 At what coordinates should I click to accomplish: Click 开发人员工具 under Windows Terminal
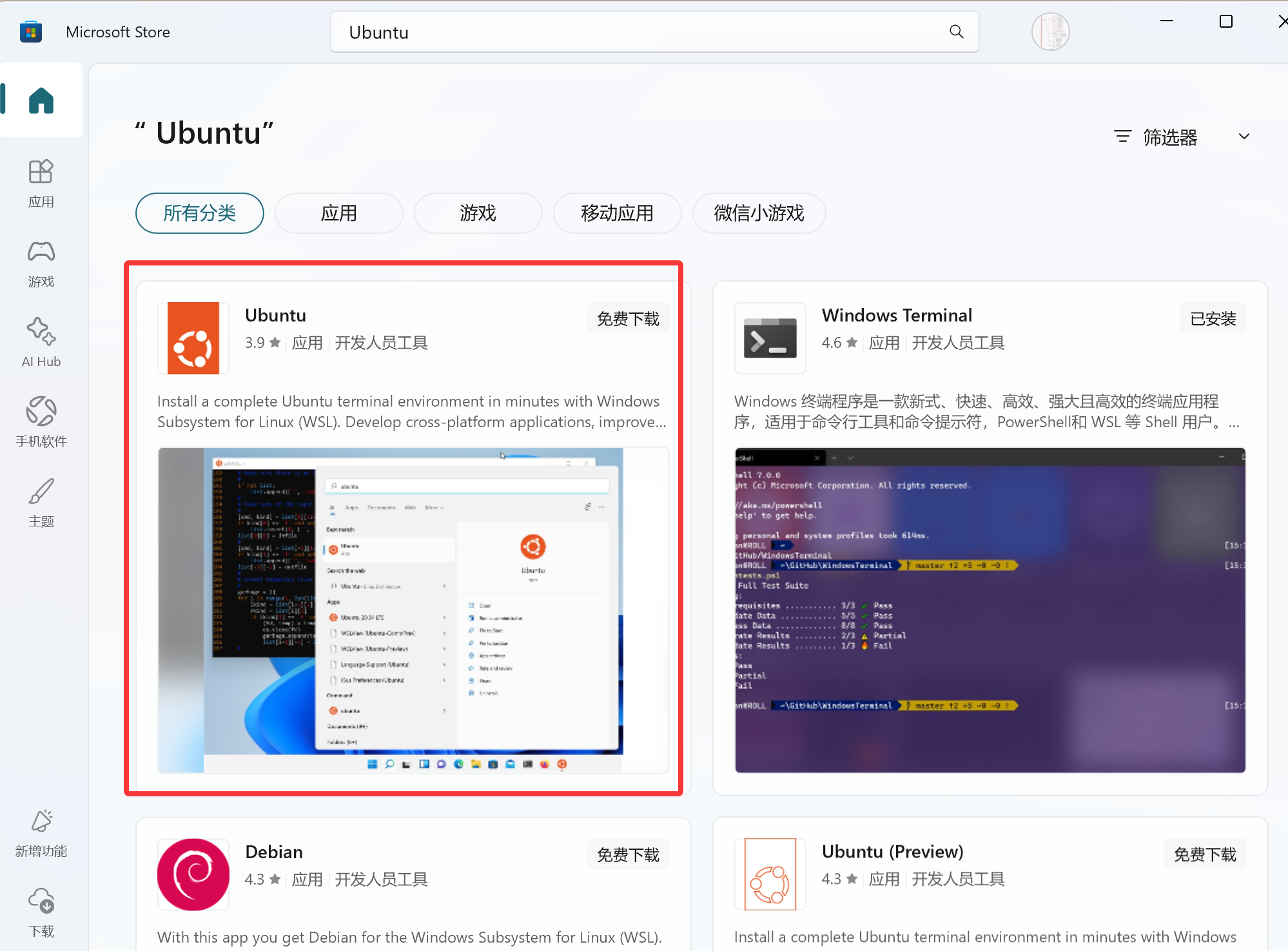coord(958,343)
